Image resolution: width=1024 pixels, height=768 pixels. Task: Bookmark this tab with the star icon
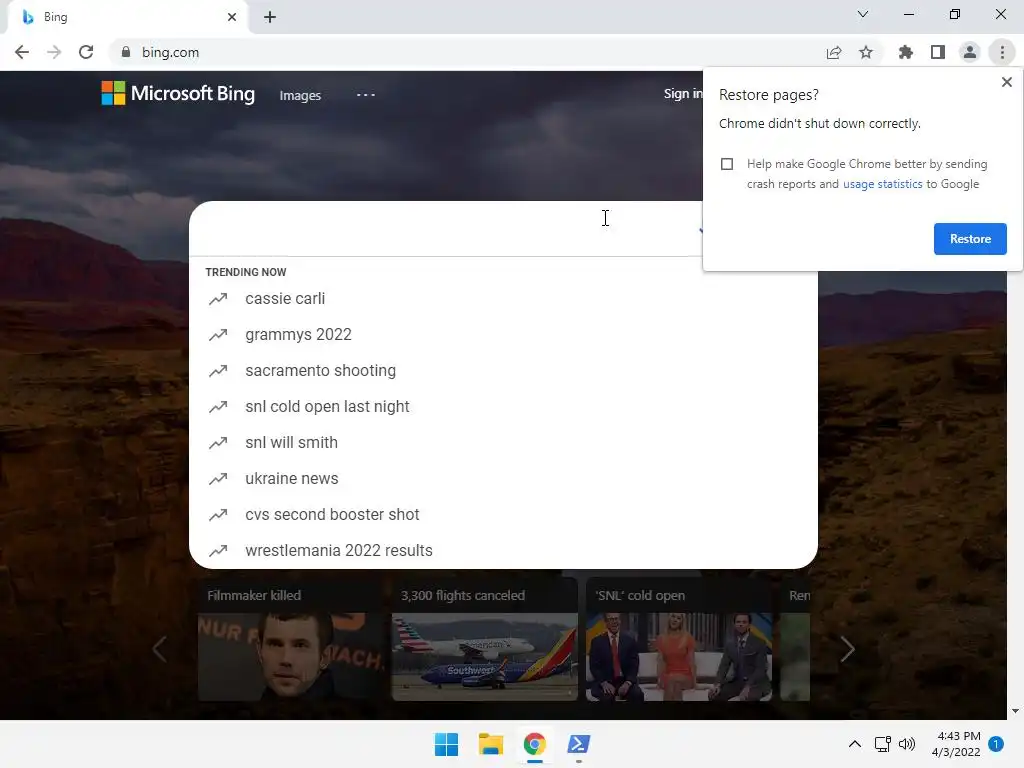click(x=866, y=52)
